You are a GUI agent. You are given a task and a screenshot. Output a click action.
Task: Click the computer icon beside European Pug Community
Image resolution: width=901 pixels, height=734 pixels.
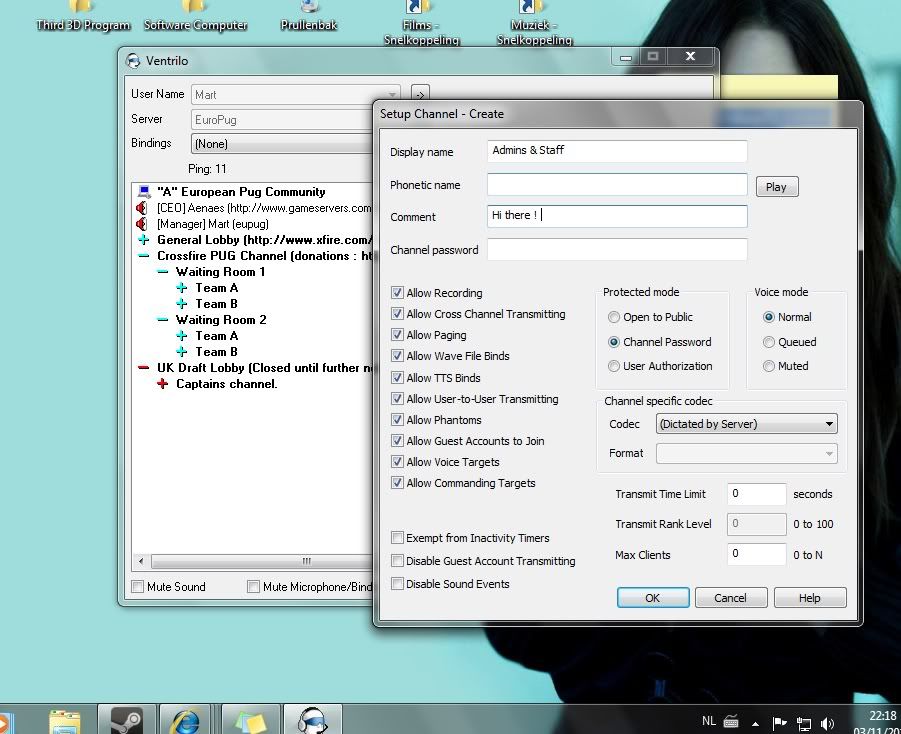pyautogui.click(x=144, y=192)
